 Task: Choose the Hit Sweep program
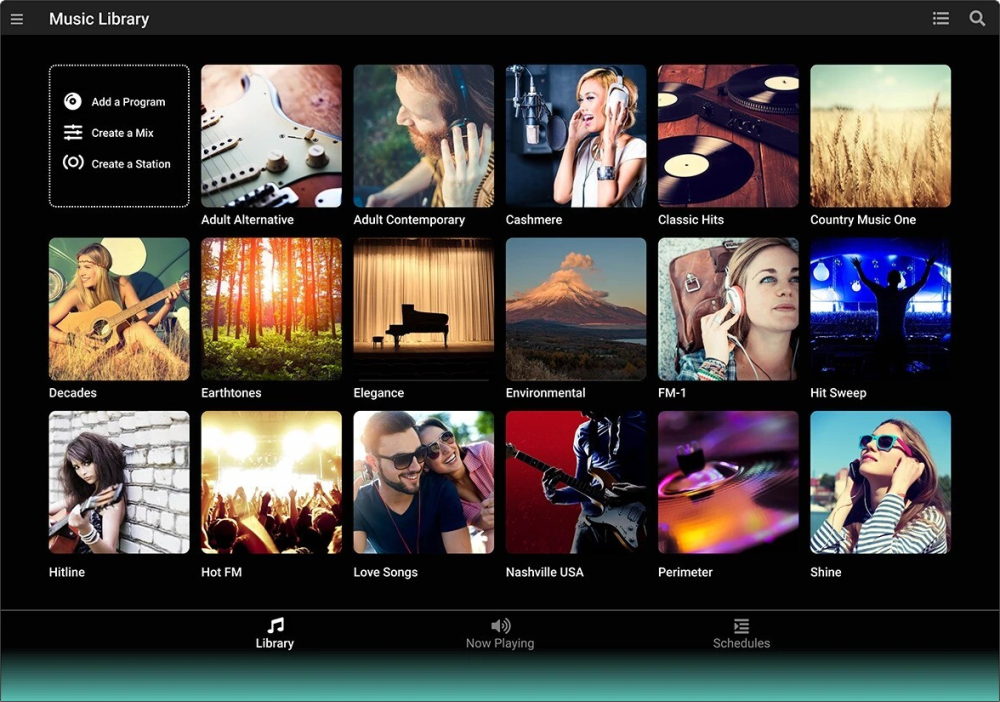(x=880, y=309)
